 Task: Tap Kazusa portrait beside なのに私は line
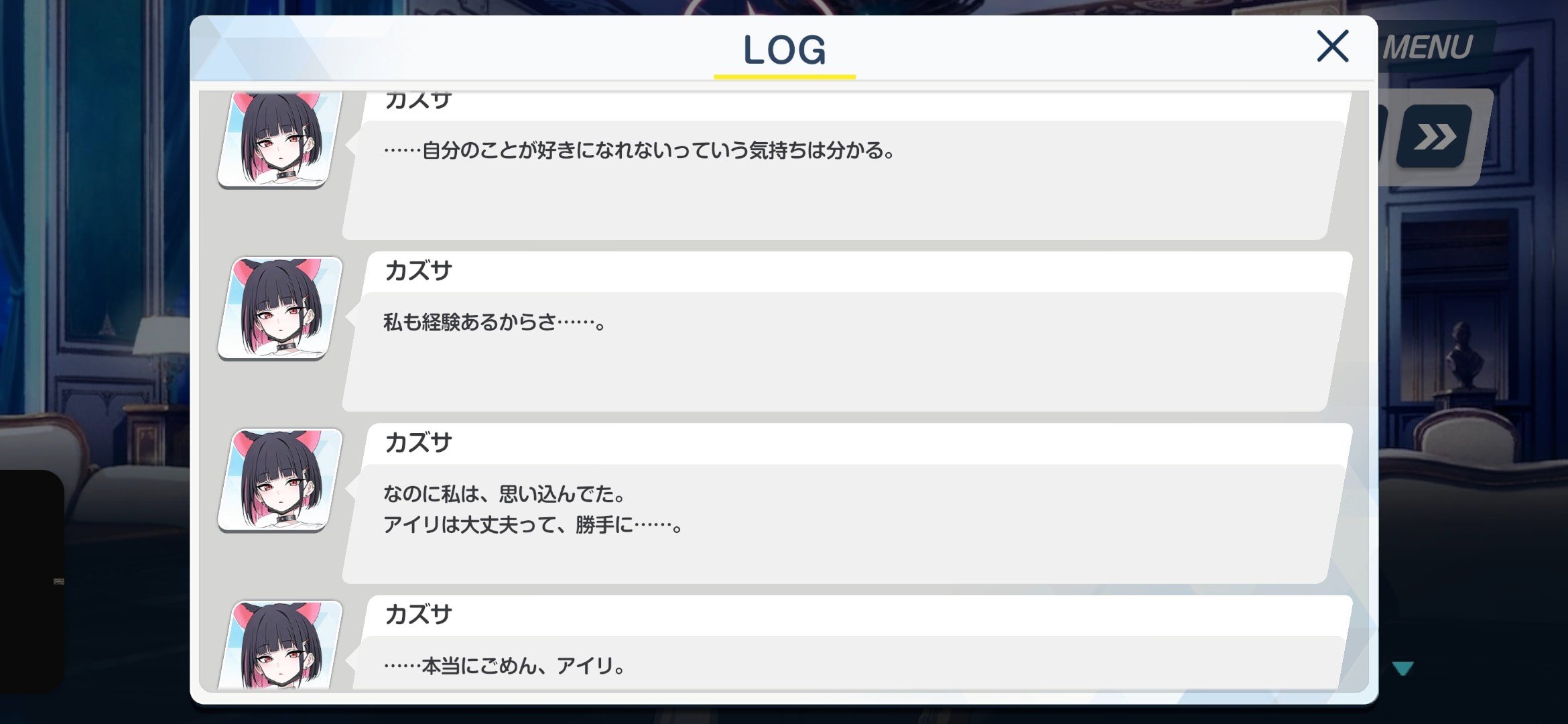tap(280, 480)
